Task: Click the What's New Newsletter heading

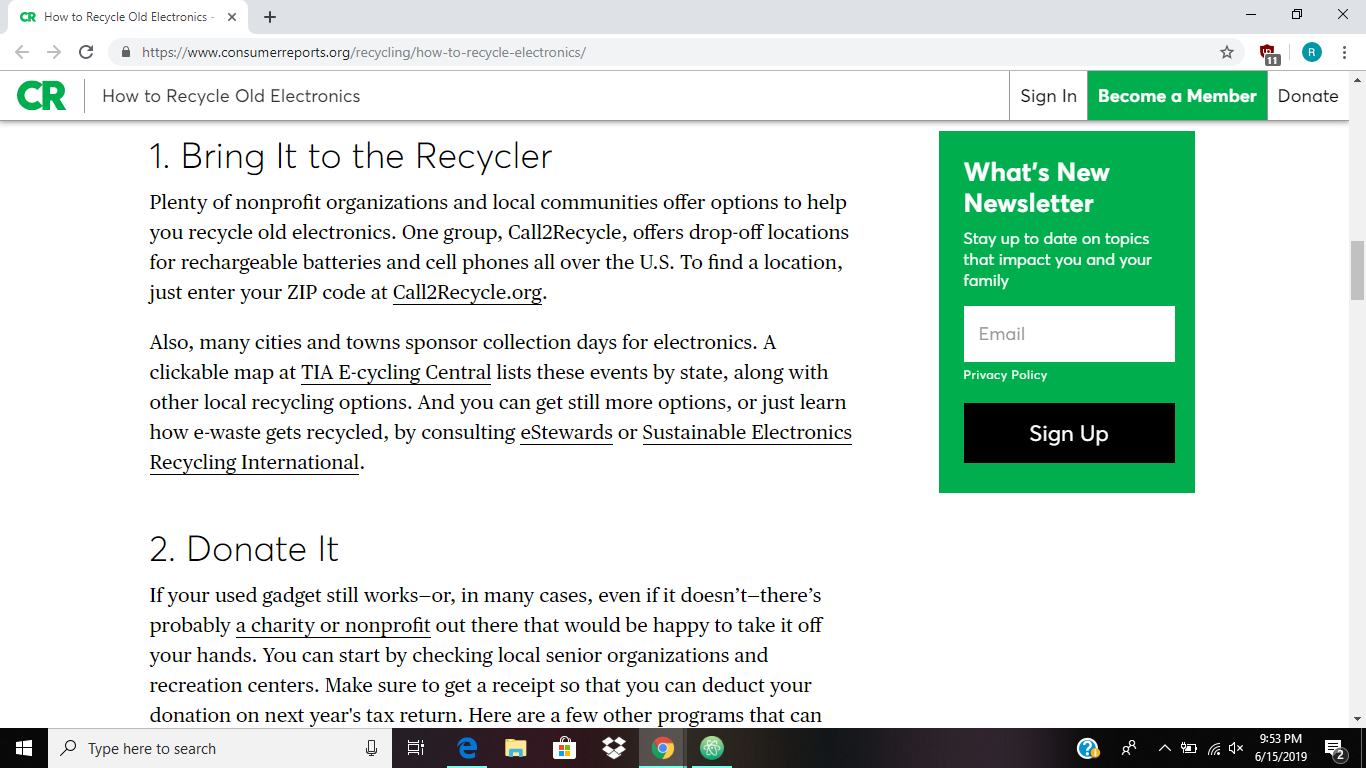Action: click(1037, 187)
